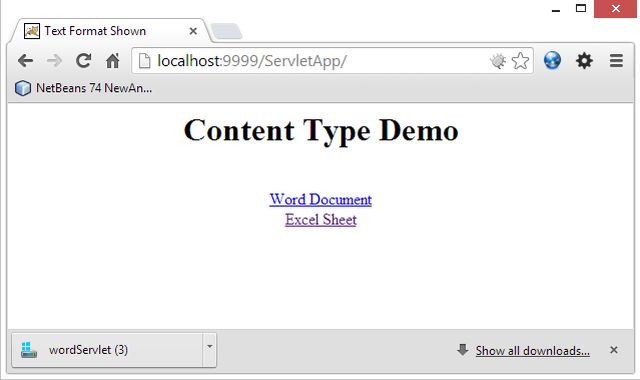Click the wordServlet file type icon

point(29,350)
